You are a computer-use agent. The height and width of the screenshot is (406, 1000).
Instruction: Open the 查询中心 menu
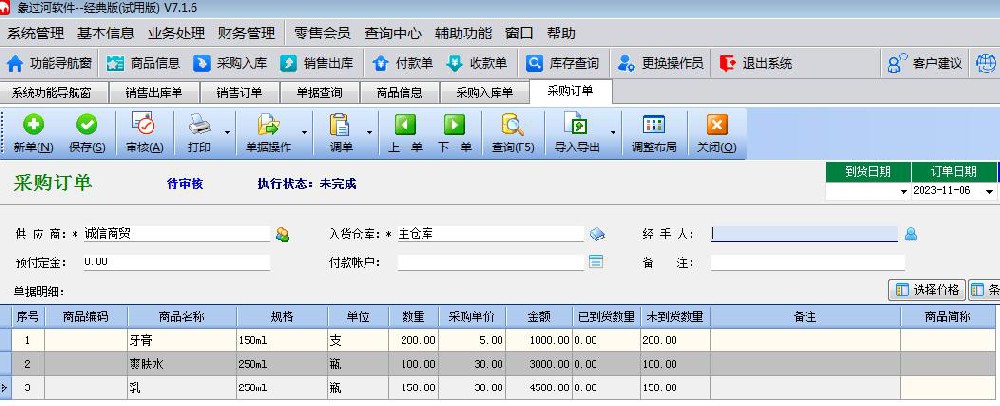[393, 33]
